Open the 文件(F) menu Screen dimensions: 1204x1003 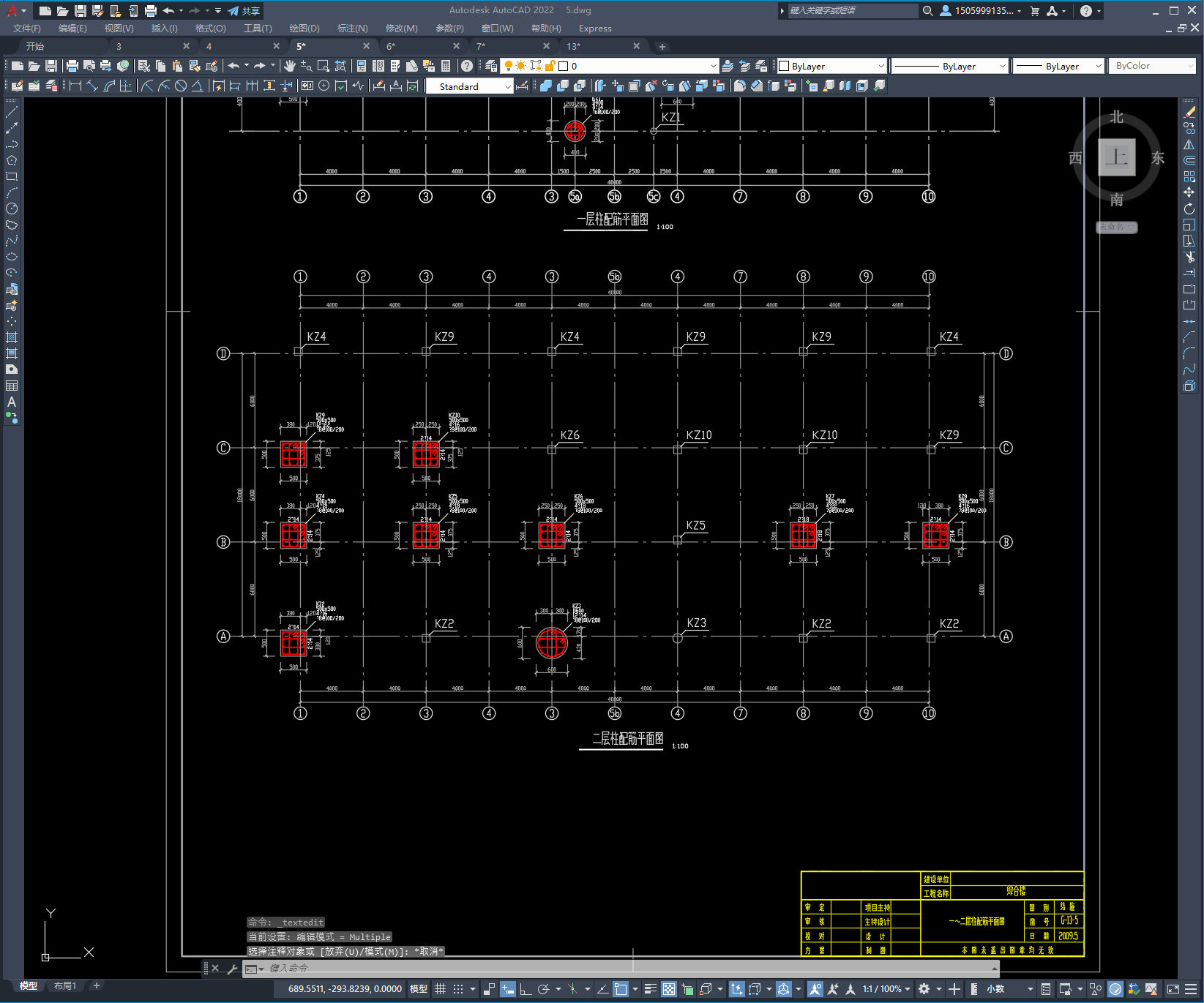[27, 29]
